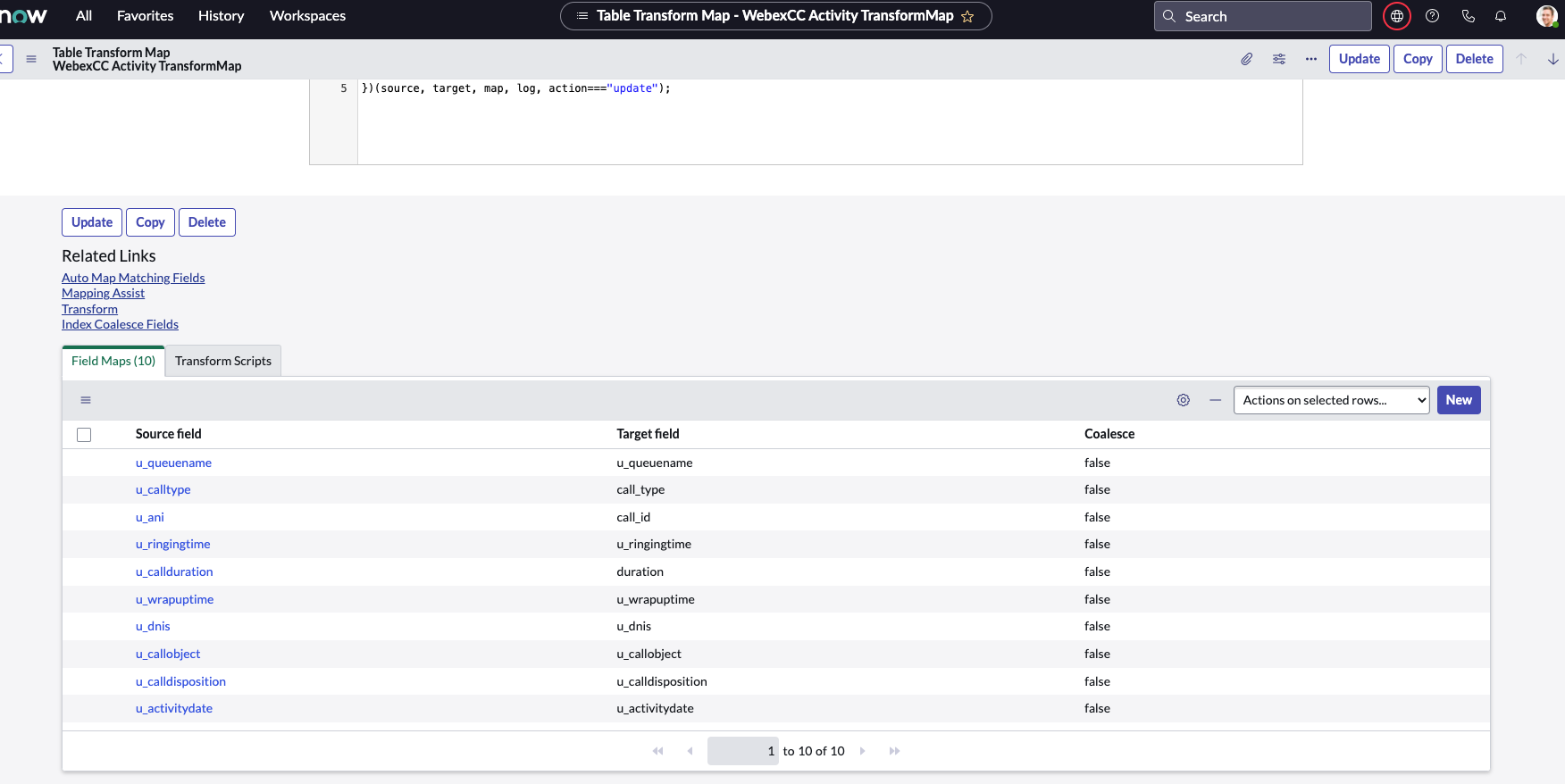Open u_wrapuptime source field link
This screenshot has width=1565, height=784.
tap(174, 599)
